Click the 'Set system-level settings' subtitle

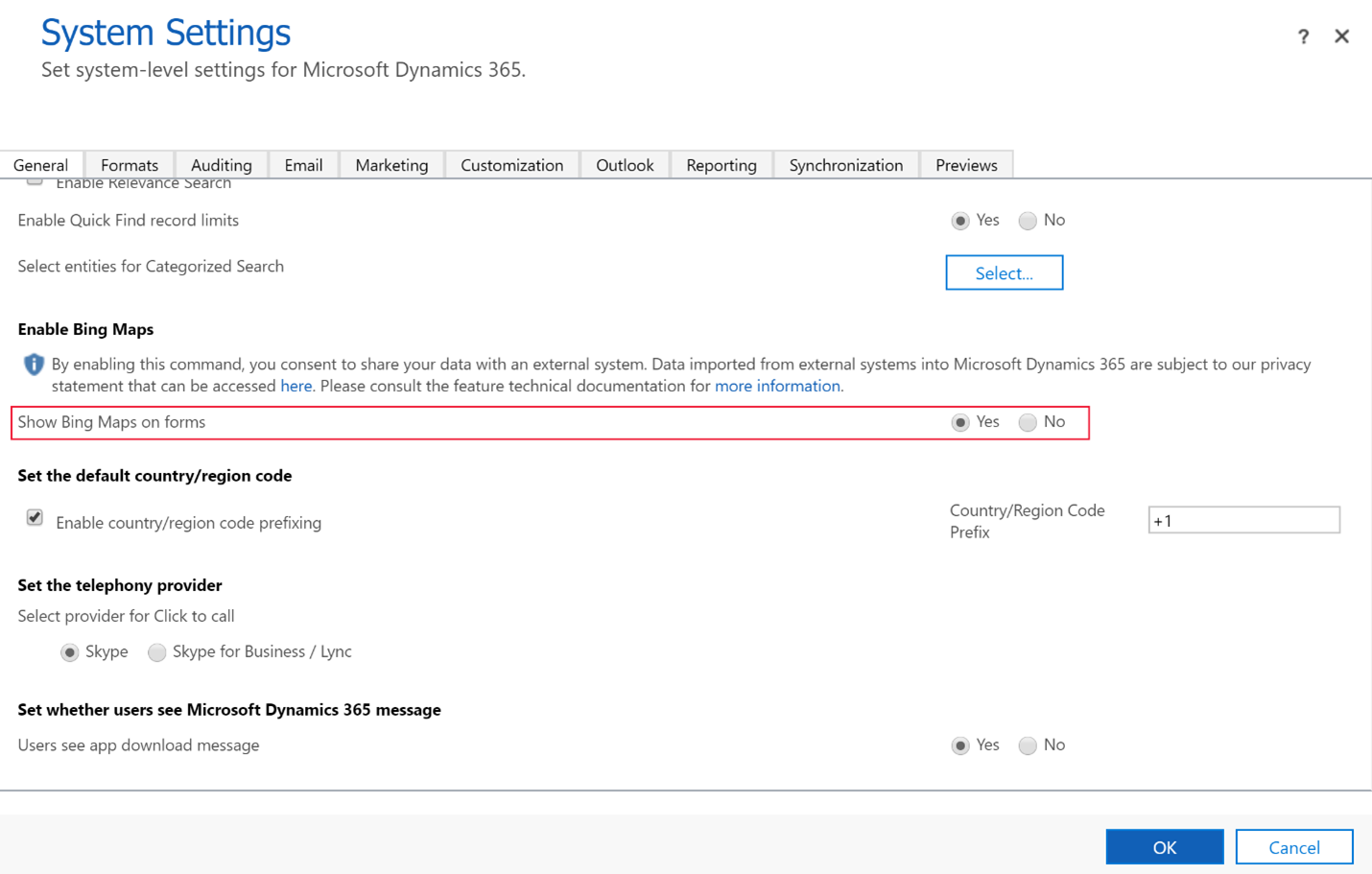tap(283, 70)
